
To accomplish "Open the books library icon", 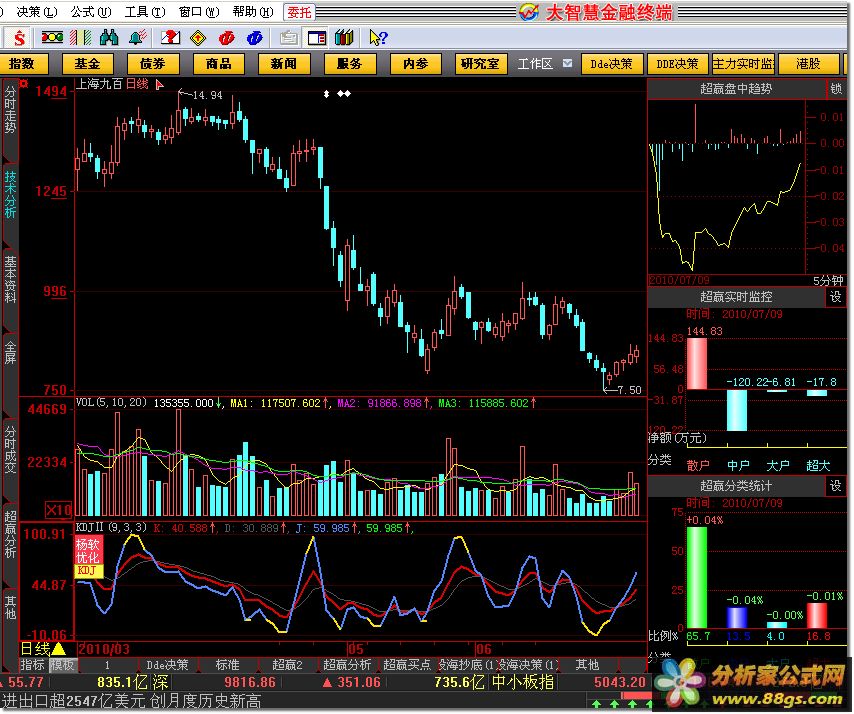I will pos(344,38).
